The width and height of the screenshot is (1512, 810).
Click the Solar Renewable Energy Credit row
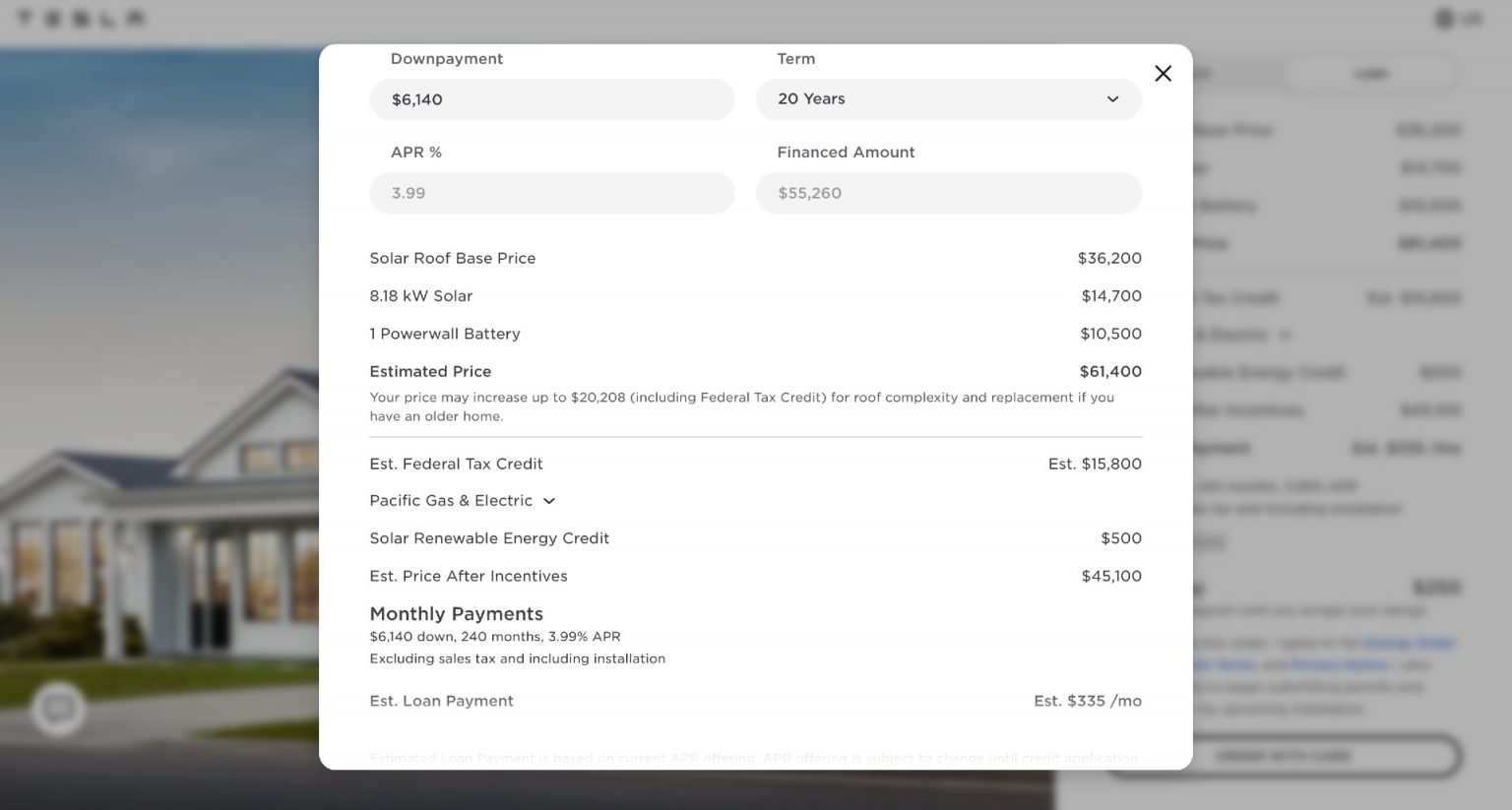[x=755, y=538]
